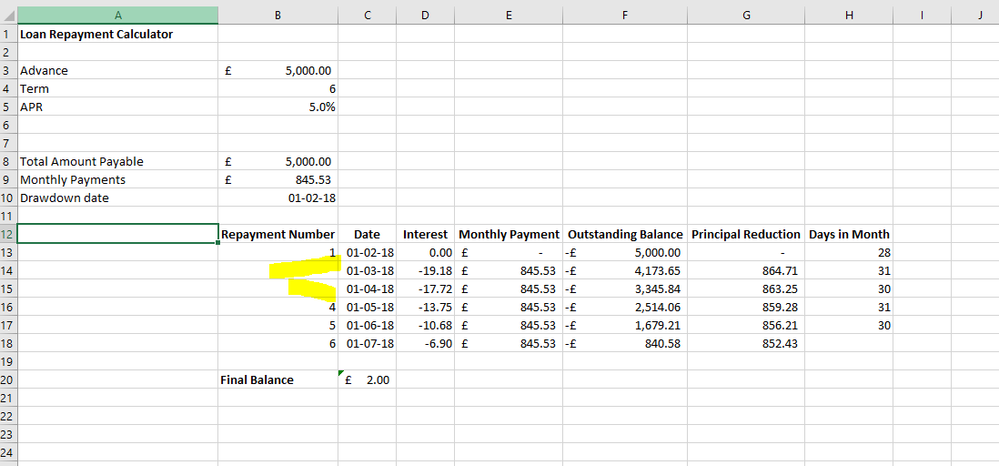The width and height of the screenshot is (999, 466).
Task: Click the green fill handle of the selected cell
Action: tap(218, 243)
